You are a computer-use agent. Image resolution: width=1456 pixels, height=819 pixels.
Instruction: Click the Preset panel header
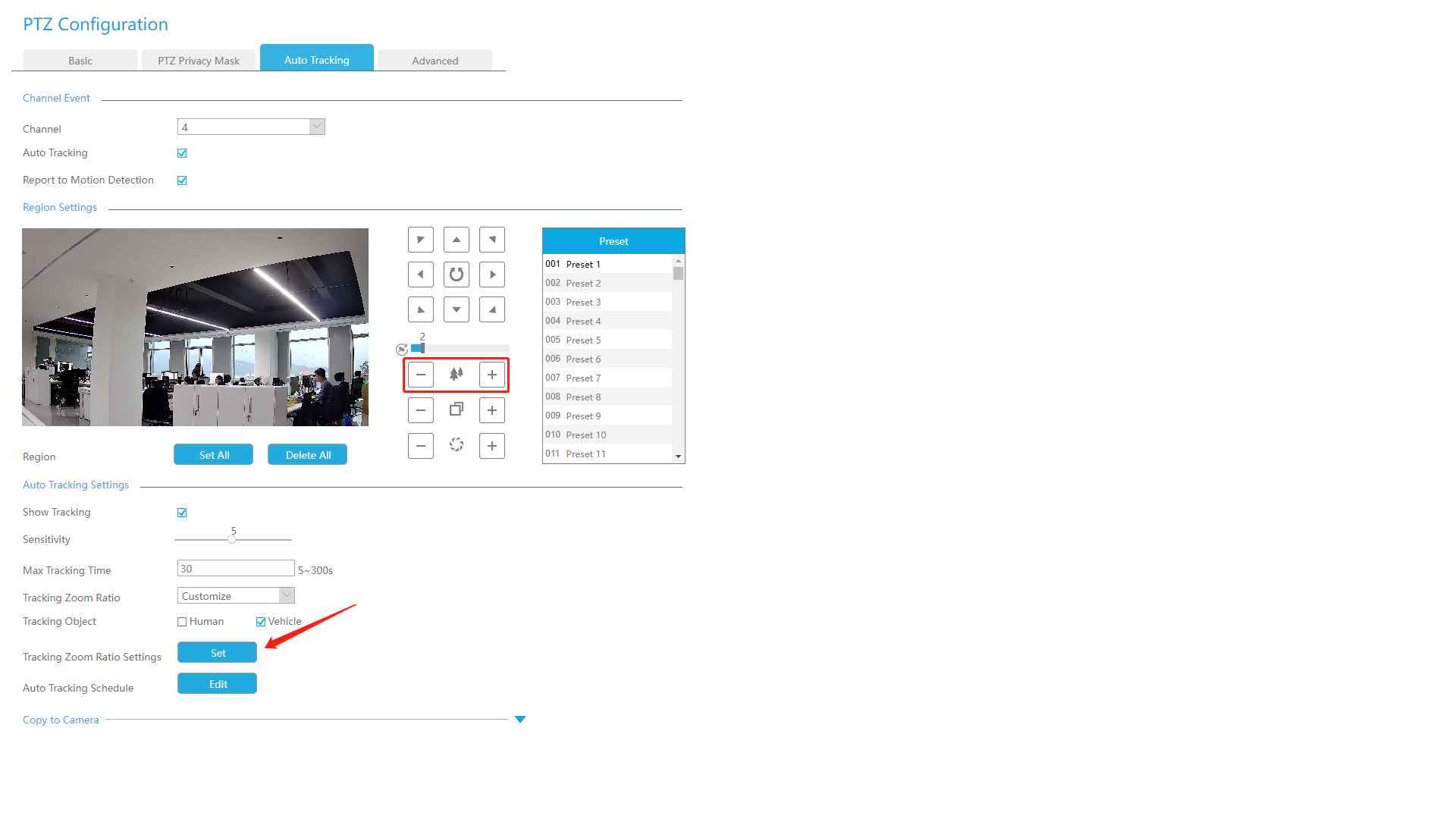pos(613,241)
